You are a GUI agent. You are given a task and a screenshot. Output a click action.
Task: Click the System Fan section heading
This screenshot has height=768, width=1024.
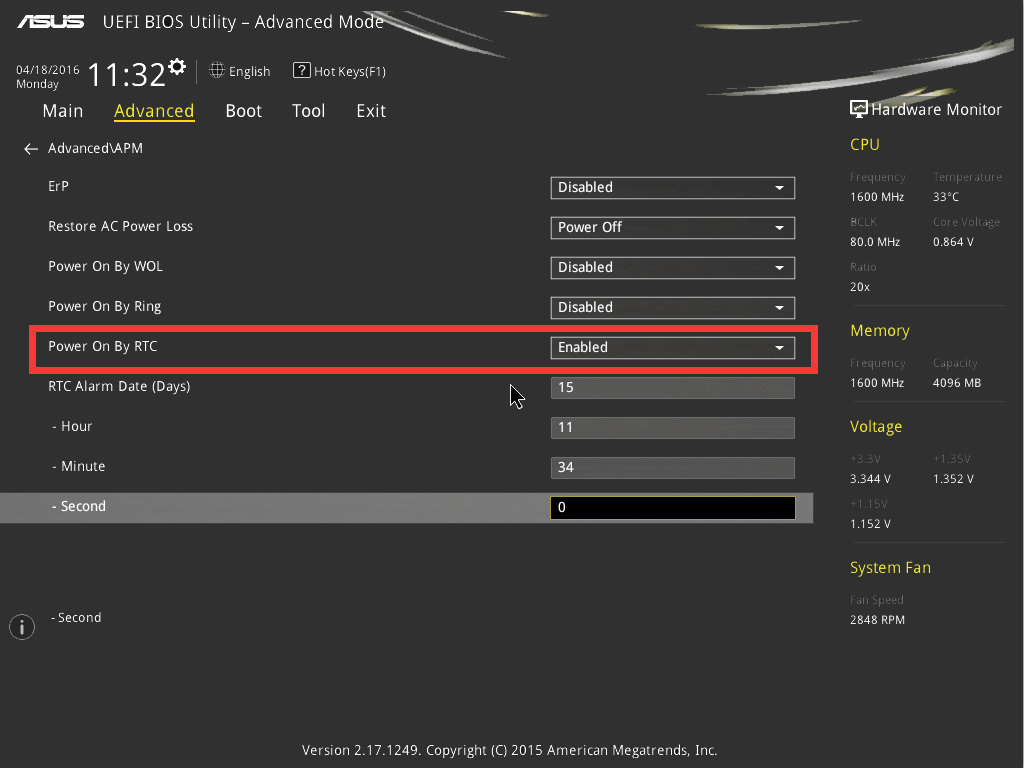pyautogui.click(x=890, y=568)
